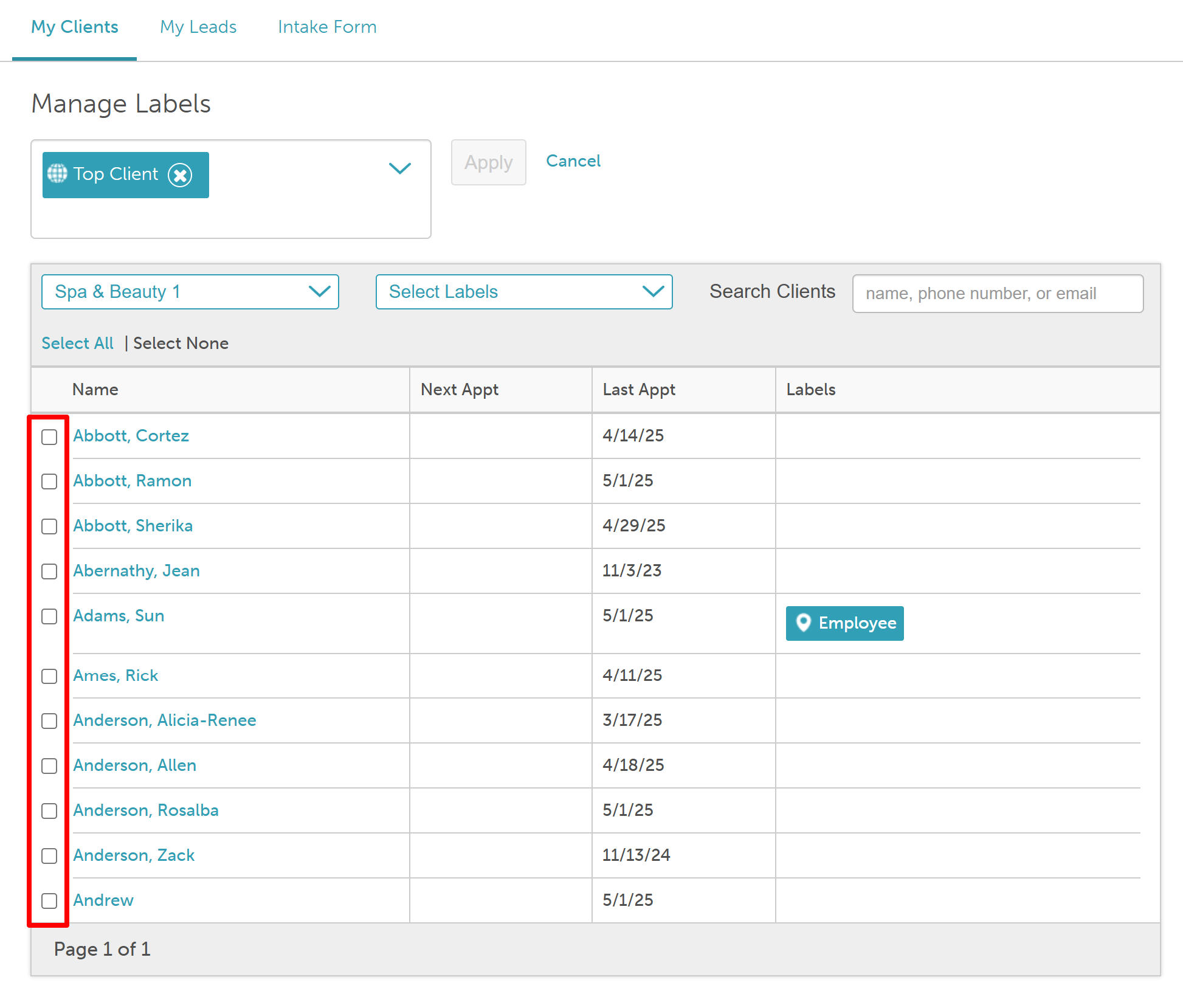
Task: Toggle the checkbox next to Andrew
Action: pyautogui.click(x=49, y=901)
